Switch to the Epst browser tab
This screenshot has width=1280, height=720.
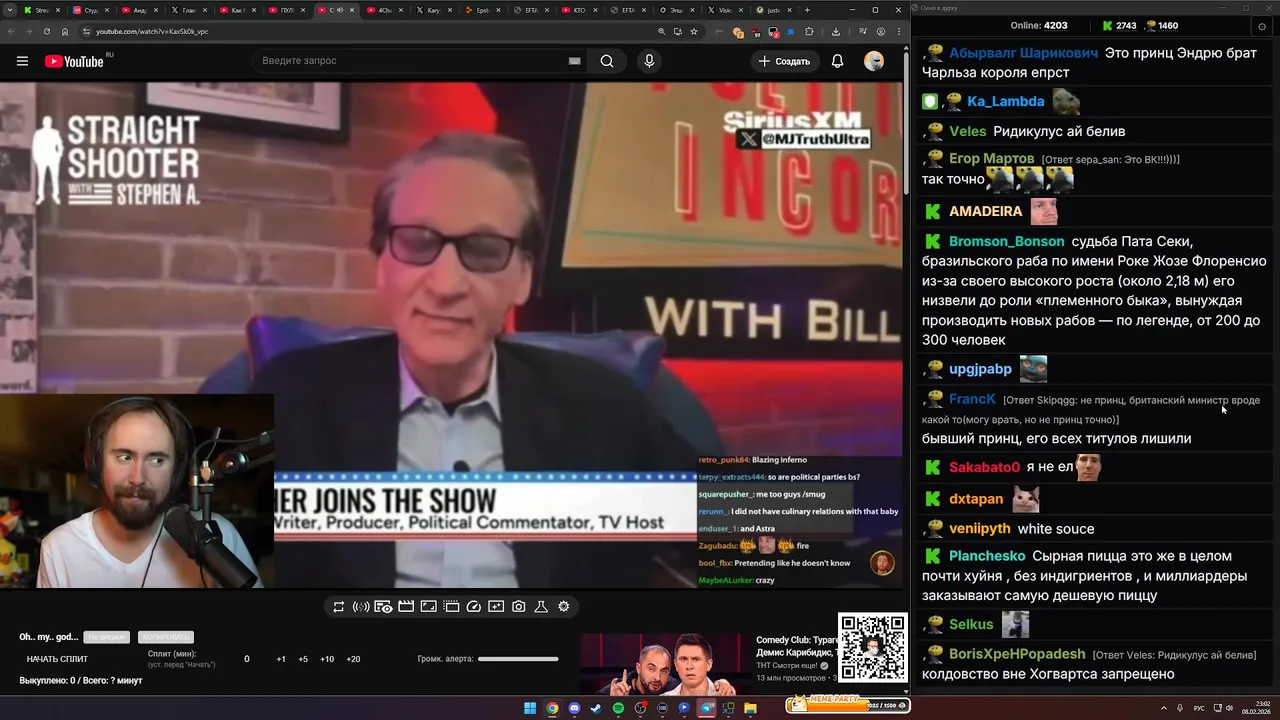[x=484, y=10]
